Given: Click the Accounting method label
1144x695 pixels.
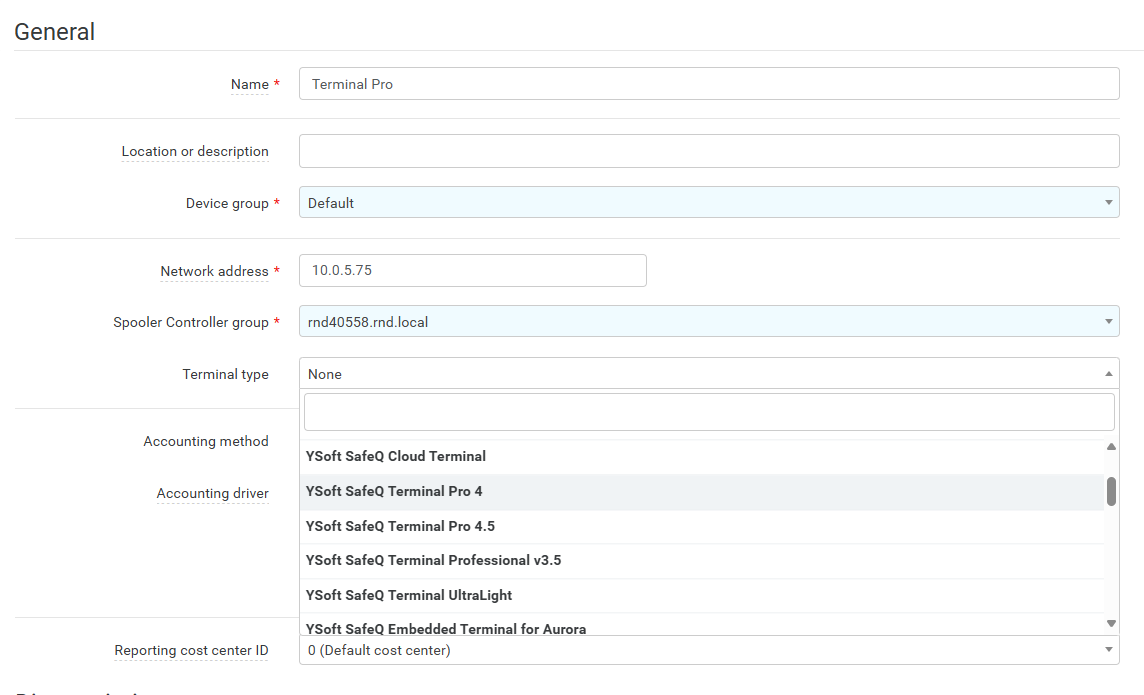Looking at the screenshot, I should pyautogui.click(x=206, y=441).
